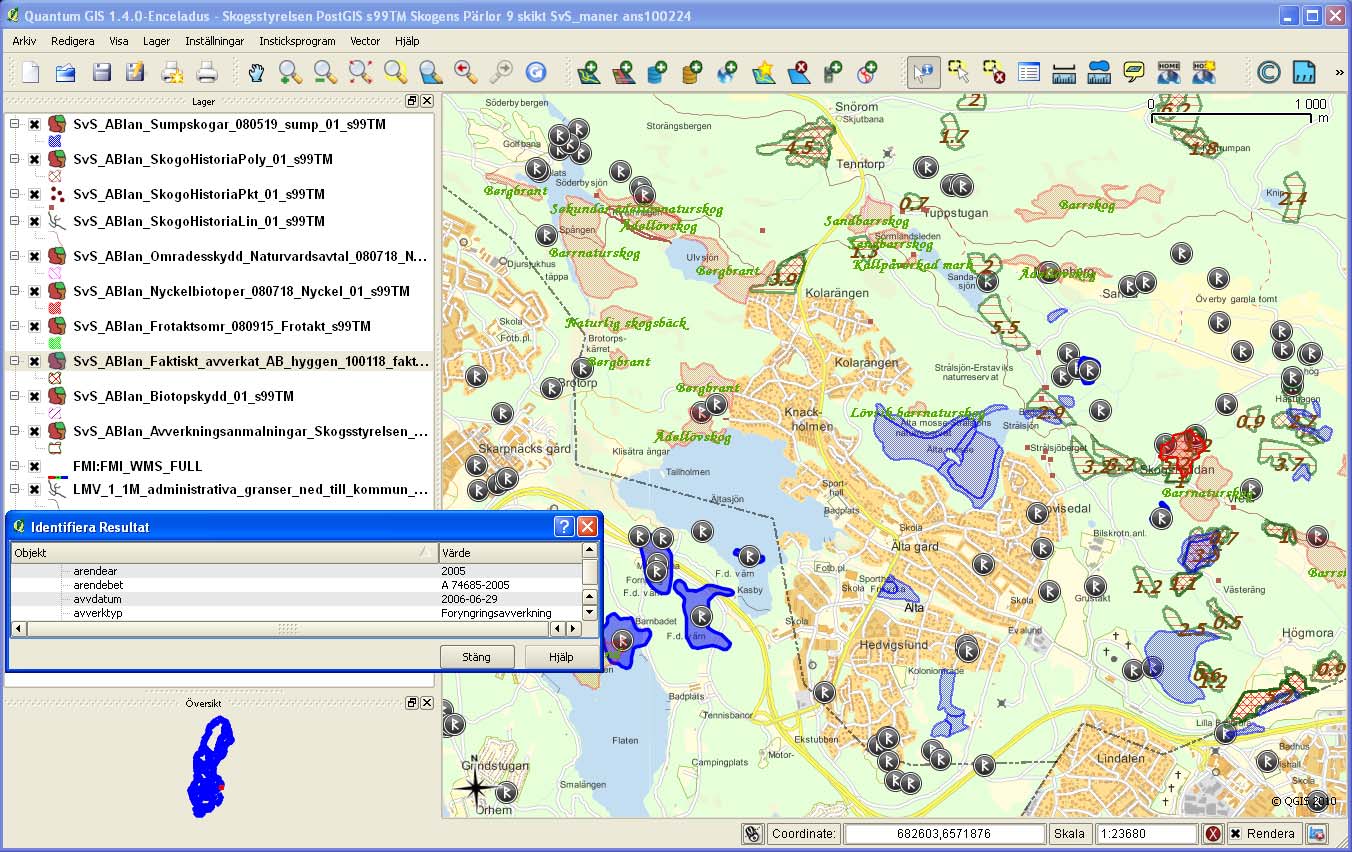Toggle SvS_ABlan_SkogoHistoriaLin layer checkbox
Image resolution: width=1352 pixels, height=852 pixels.
[x=34, y=221]
